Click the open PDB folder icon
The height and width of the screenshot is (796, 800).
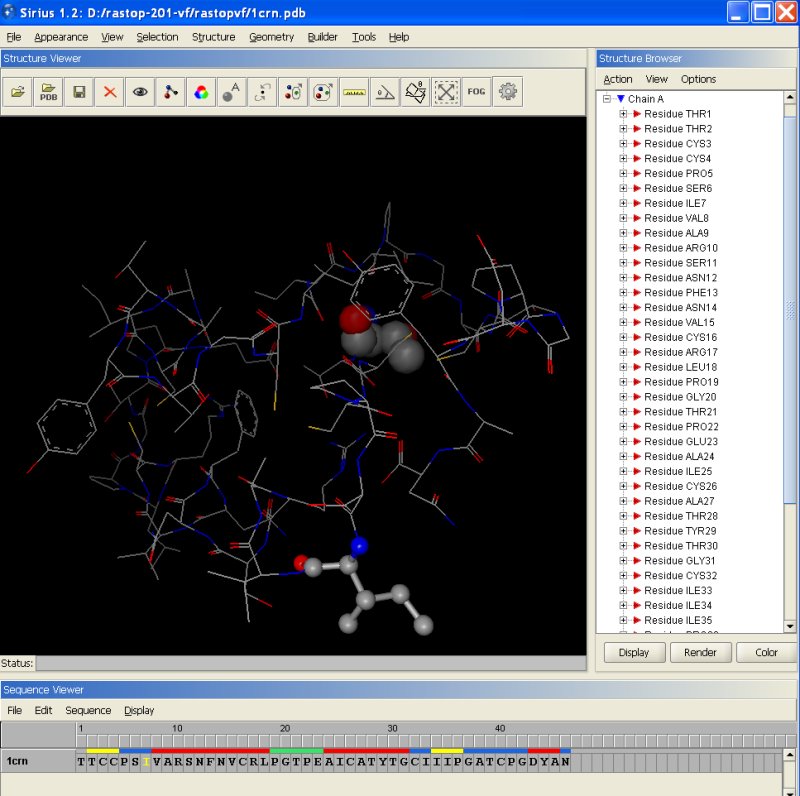(x=48, y=92)
